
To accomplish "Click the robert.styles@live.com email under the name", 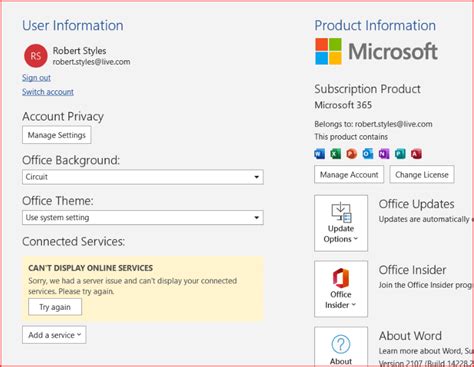I will [91, 62].
